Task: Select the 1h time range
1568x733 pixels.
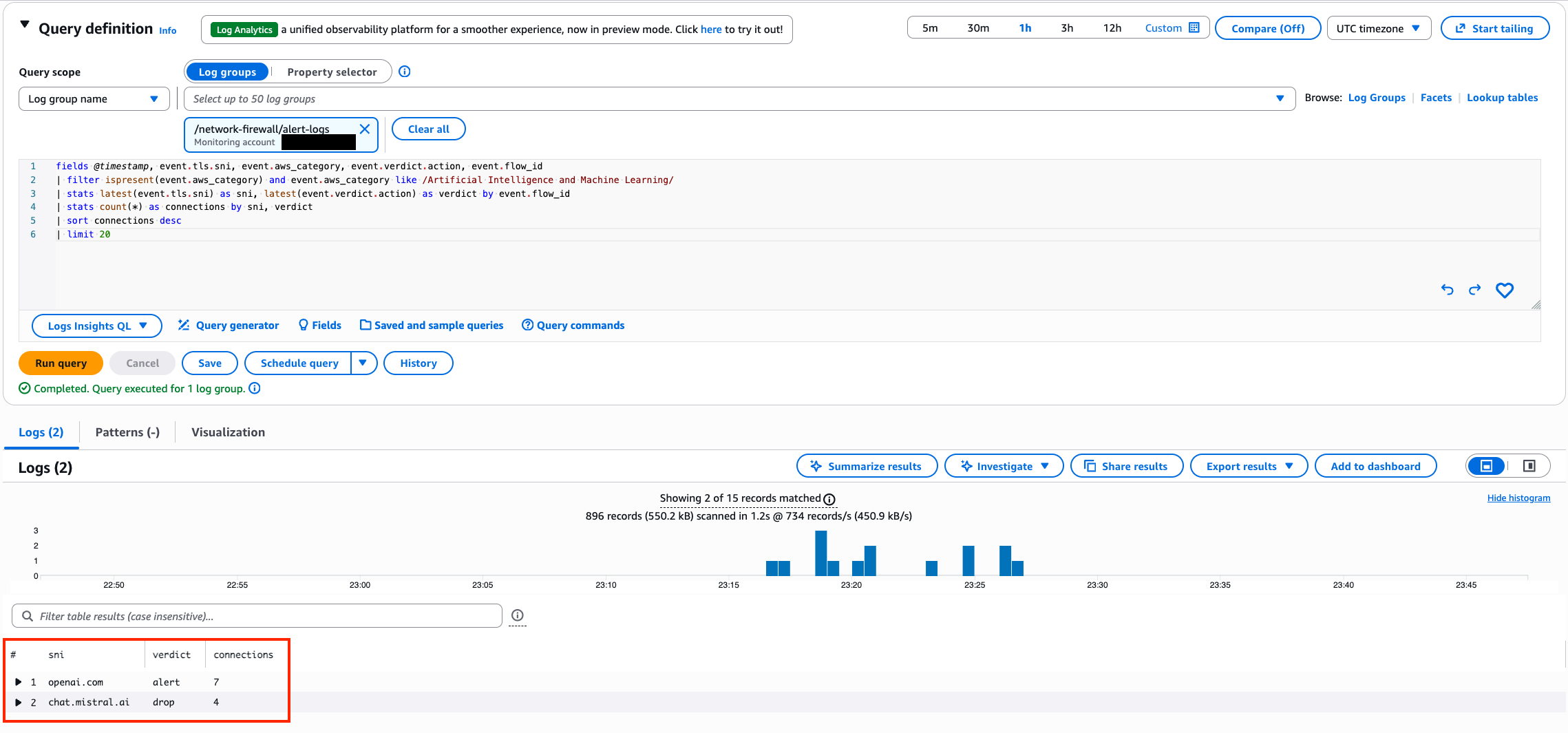Action: pos(1025,28)
